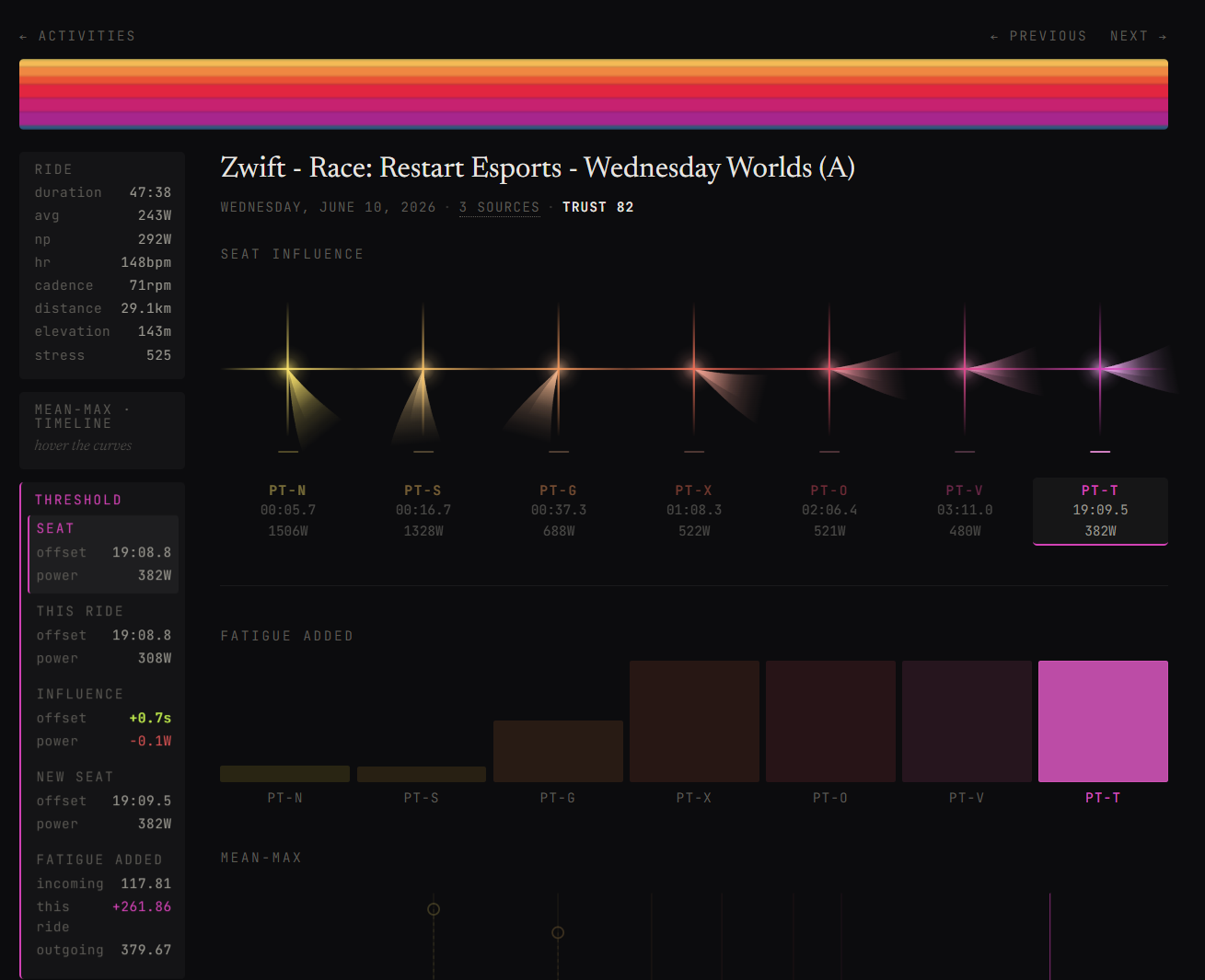Click the TRUST 82 label
Viewport: 1205px width, 980px height.
598,207
